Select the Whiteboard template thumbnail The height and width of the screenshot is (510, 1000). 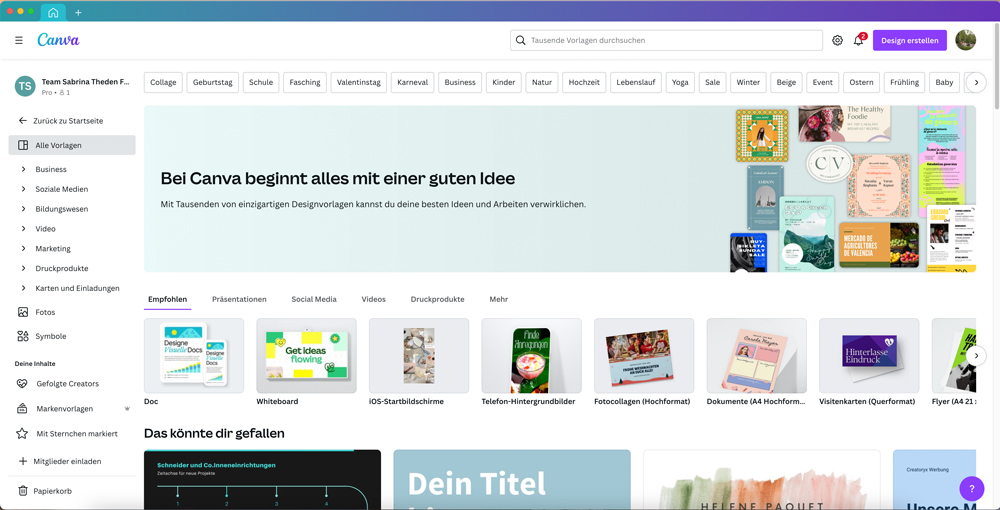pos(306,356)
